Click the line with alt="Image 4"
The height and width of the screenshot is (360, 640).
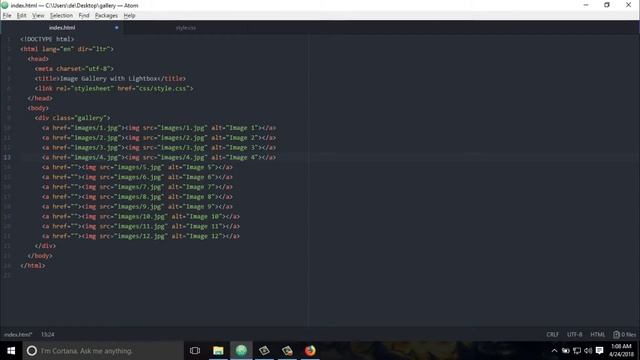tap(159, 157)
